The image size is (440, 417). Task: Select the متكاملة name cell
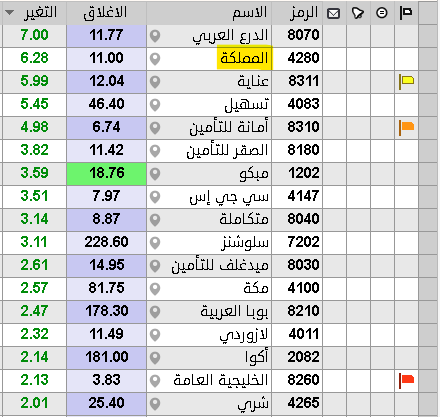tap(209, 220)
